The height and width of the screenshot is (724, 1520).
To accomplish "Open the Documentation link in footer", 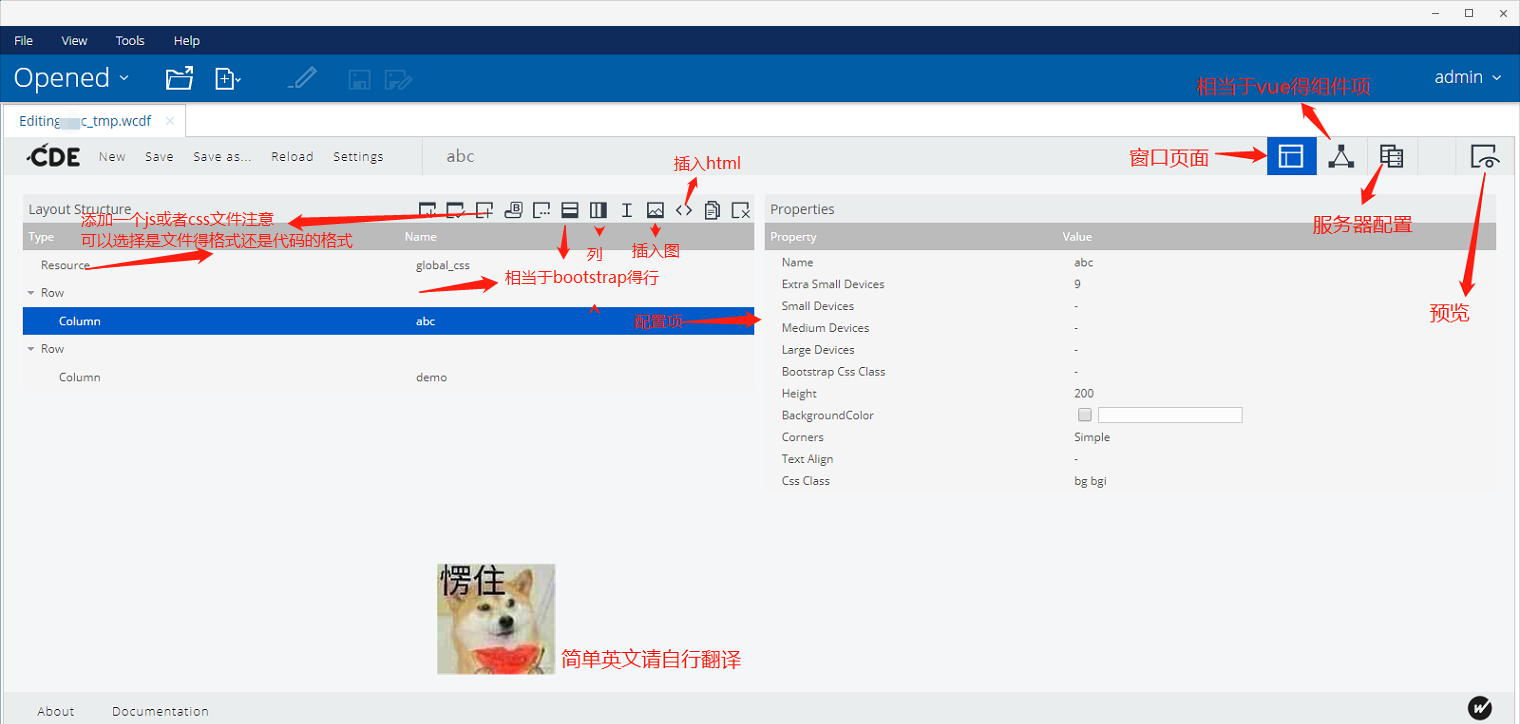I will click(160, 711).
